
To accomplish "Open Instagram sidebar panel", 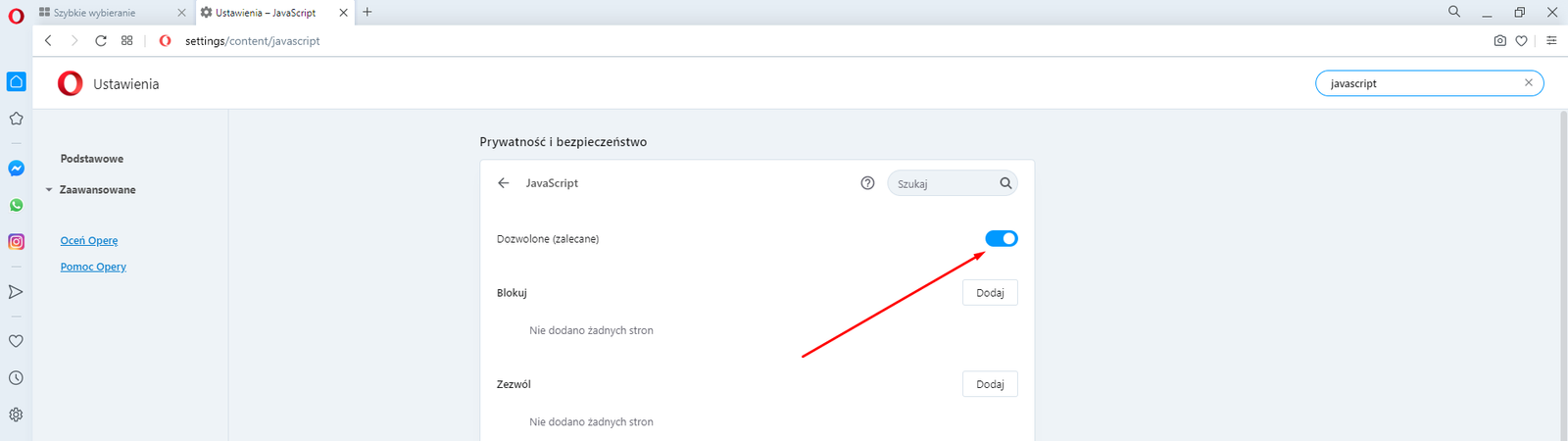I will click(17, 242).
